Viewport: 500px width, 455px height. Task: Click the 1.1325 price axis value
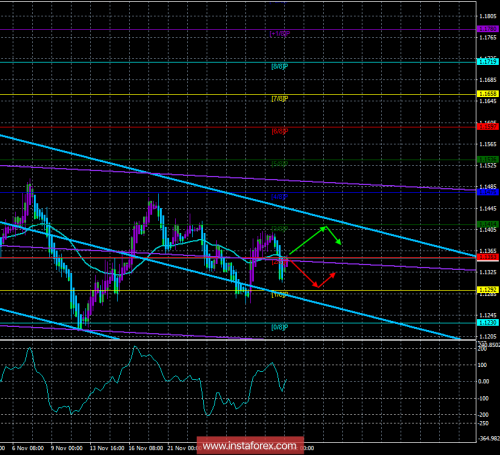coord(488,273)
